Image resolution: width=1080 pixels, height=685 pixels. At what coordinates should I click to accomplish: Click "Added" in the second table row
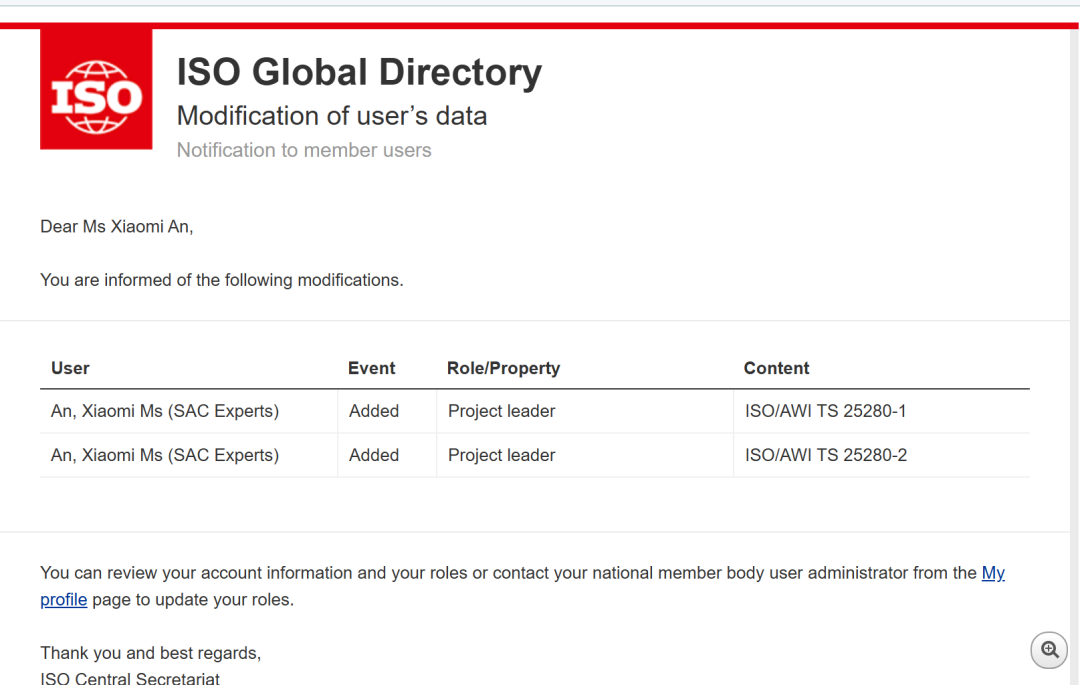(374, 455)
